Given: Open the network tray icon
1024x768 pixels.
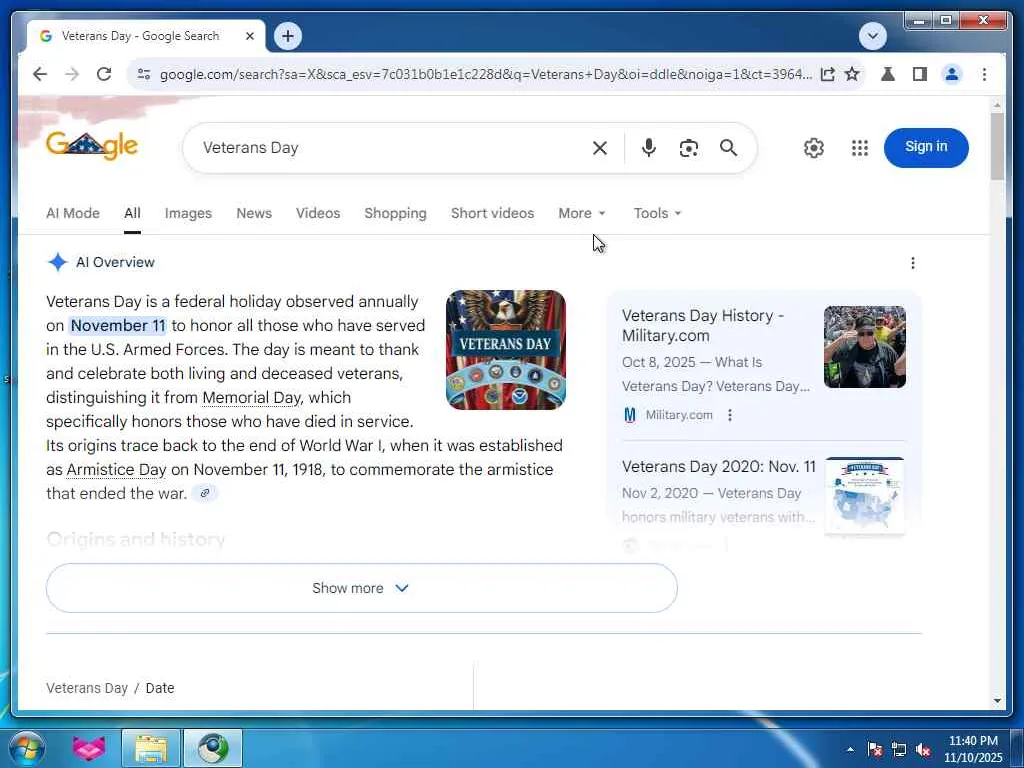Looking at the screenshot, I should (x=899, y=749).
